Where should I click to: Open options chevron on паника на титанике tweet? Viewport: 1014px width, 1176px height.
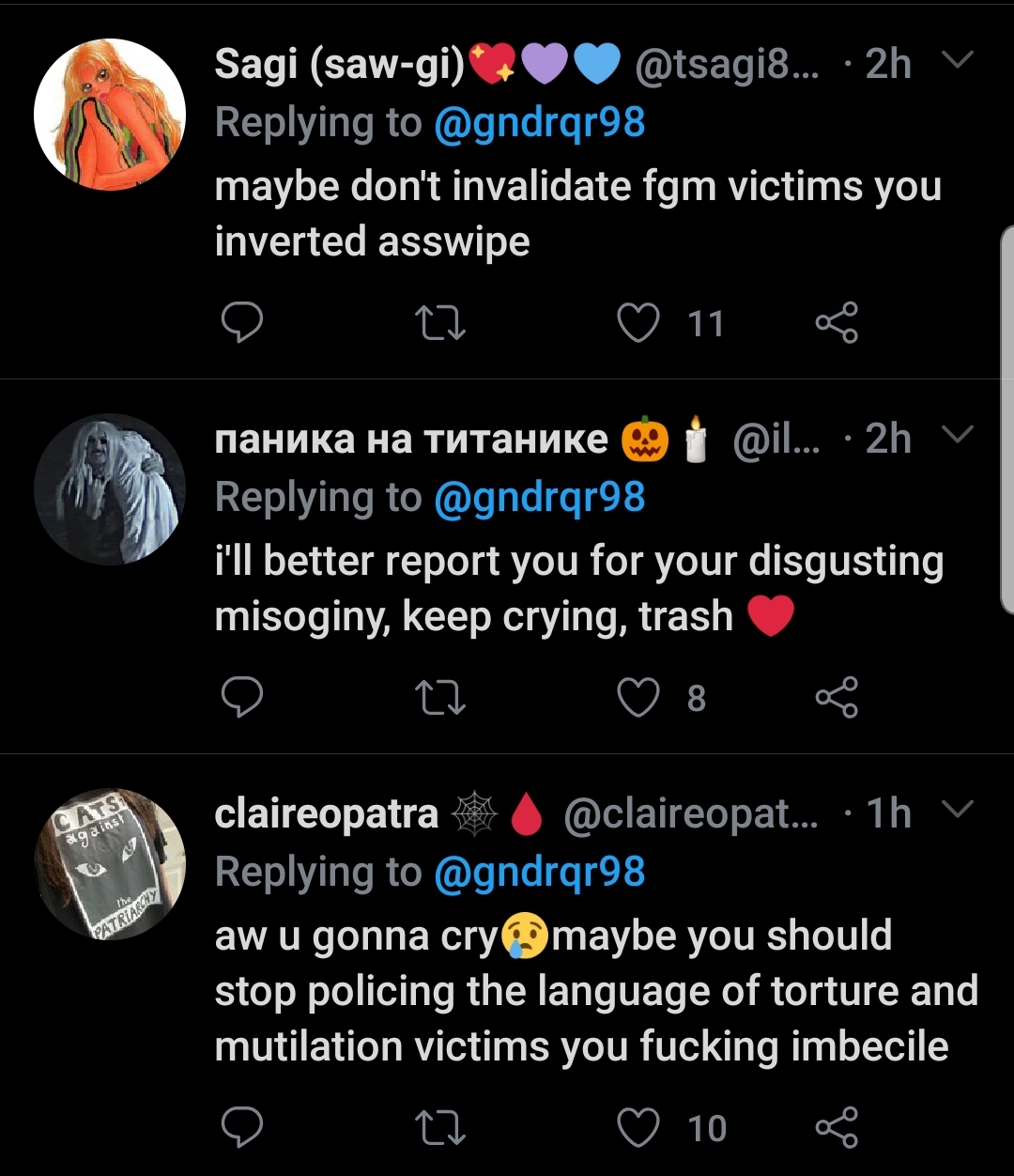pyautogui.click(x=957, y=435)
